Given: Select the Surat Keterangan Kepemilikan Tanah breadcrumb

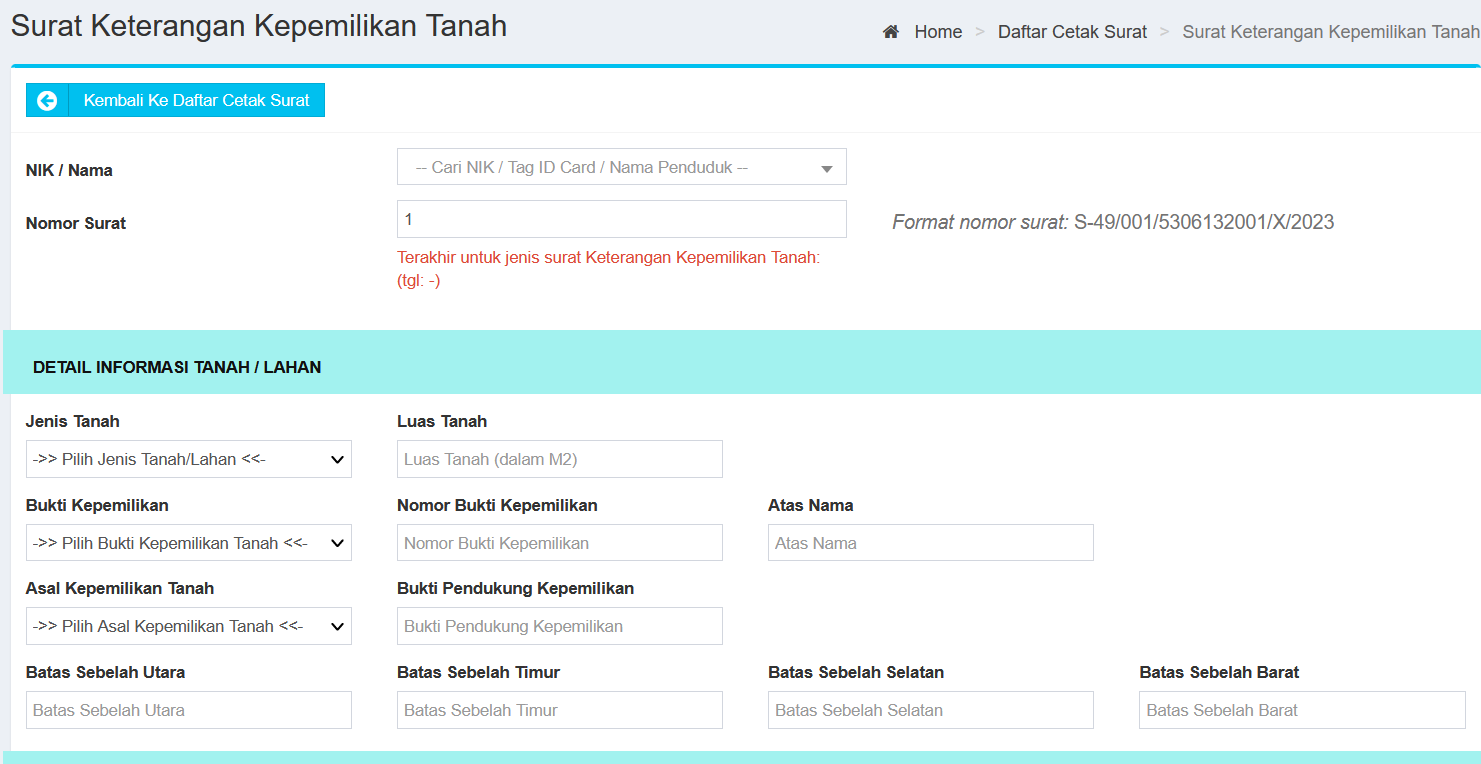Looking at the screenshot, I should 1330,31.
